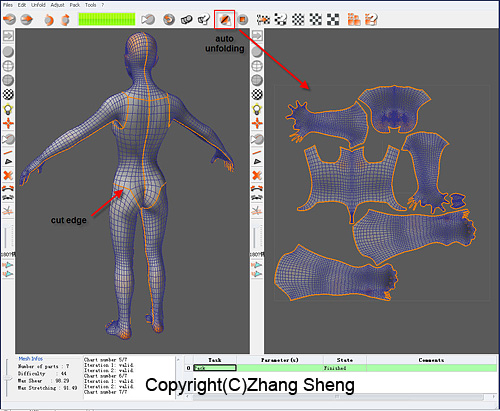
Task: Click the checker icon with orange arrow
Action: click(x=263, y=20)
